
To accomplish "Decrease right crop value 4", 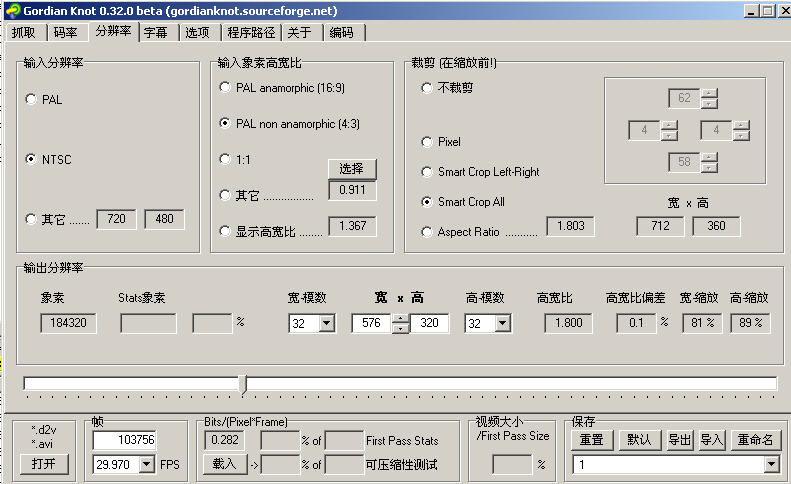I will (x=742, y=135).
